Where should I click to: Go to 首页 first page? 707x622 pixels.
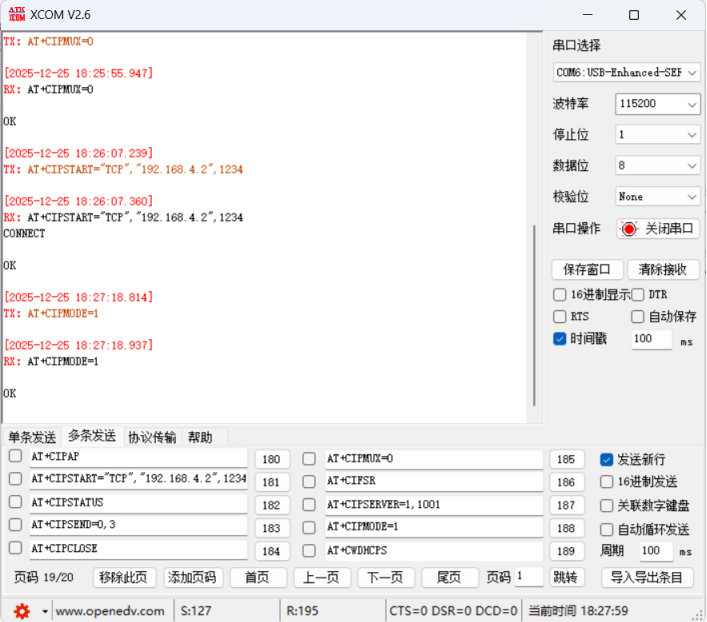tap(257, 577)
